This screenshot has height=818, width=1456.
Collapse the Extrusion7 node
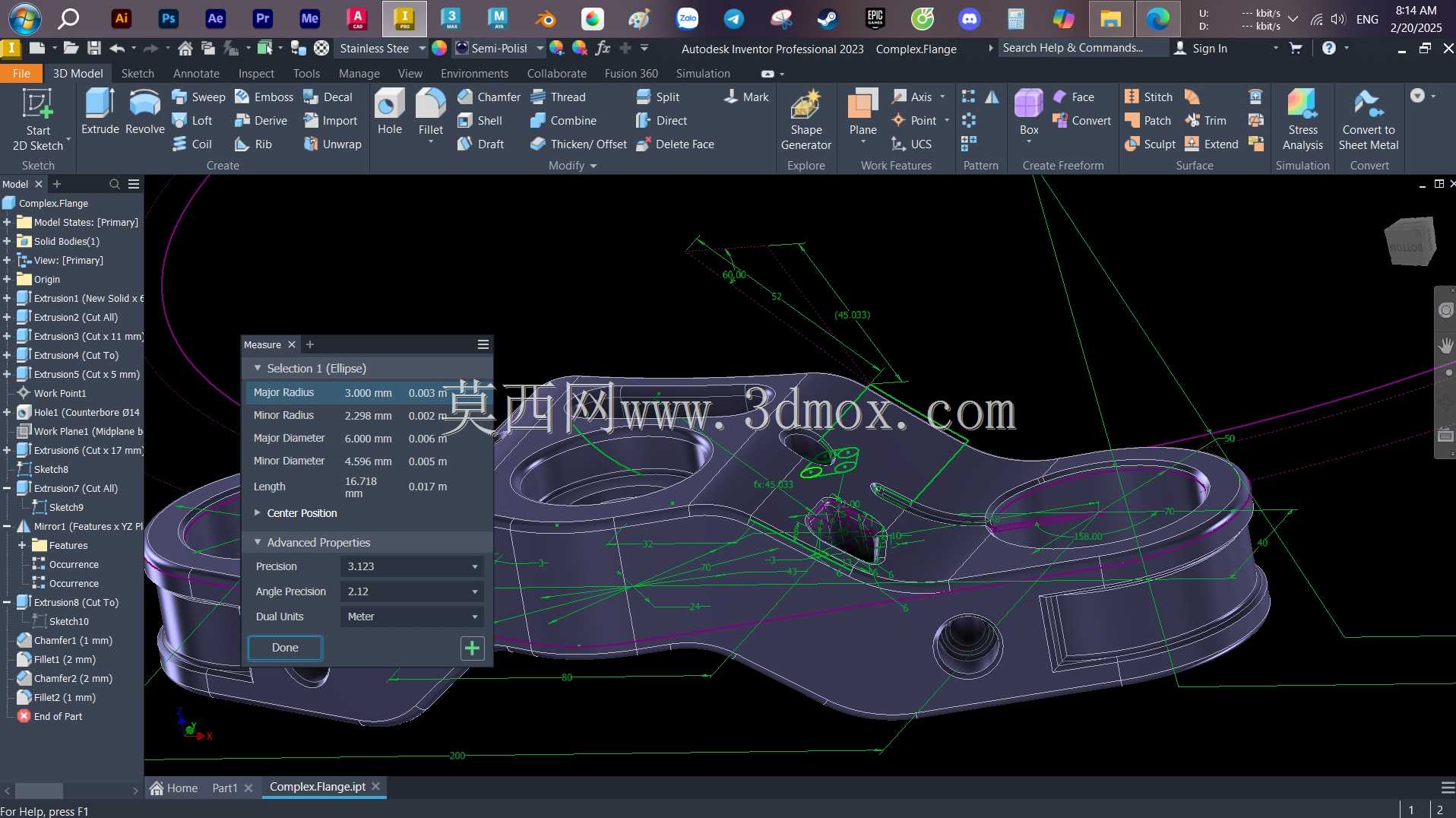point(7,488)
